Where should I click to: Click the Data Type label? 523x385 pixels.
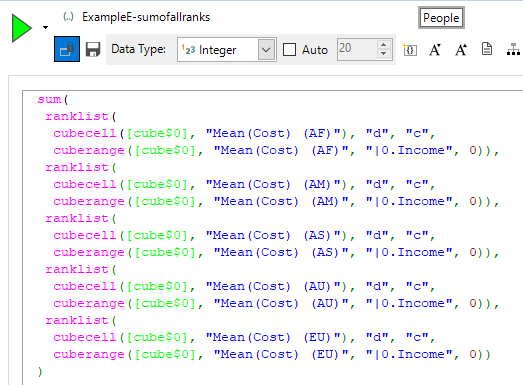[x=138, y=49]
